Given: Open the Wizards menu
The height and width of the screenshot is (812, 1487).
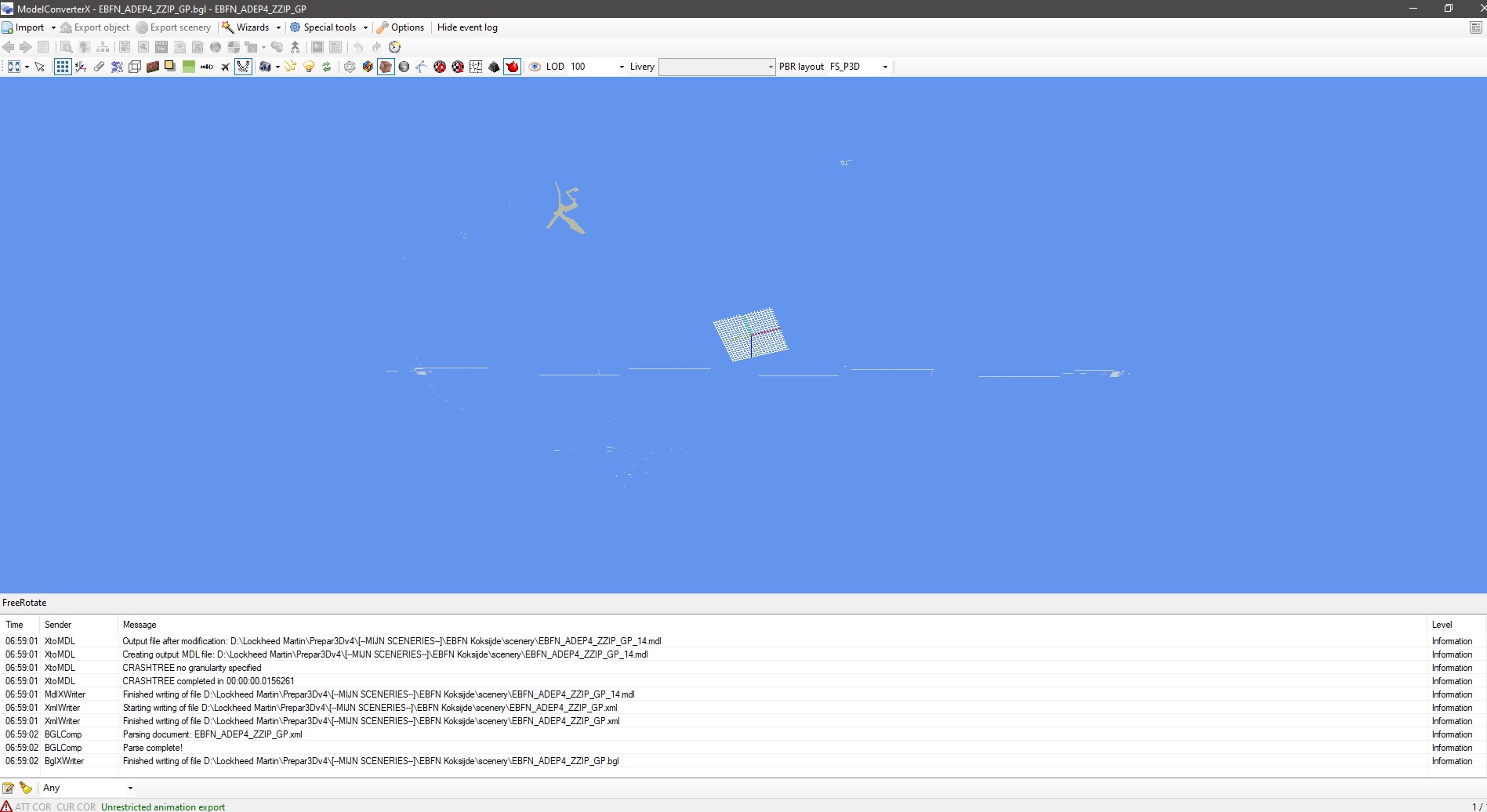Looking at the screenshot, I should pyautogui.click(x=252, y=27).
